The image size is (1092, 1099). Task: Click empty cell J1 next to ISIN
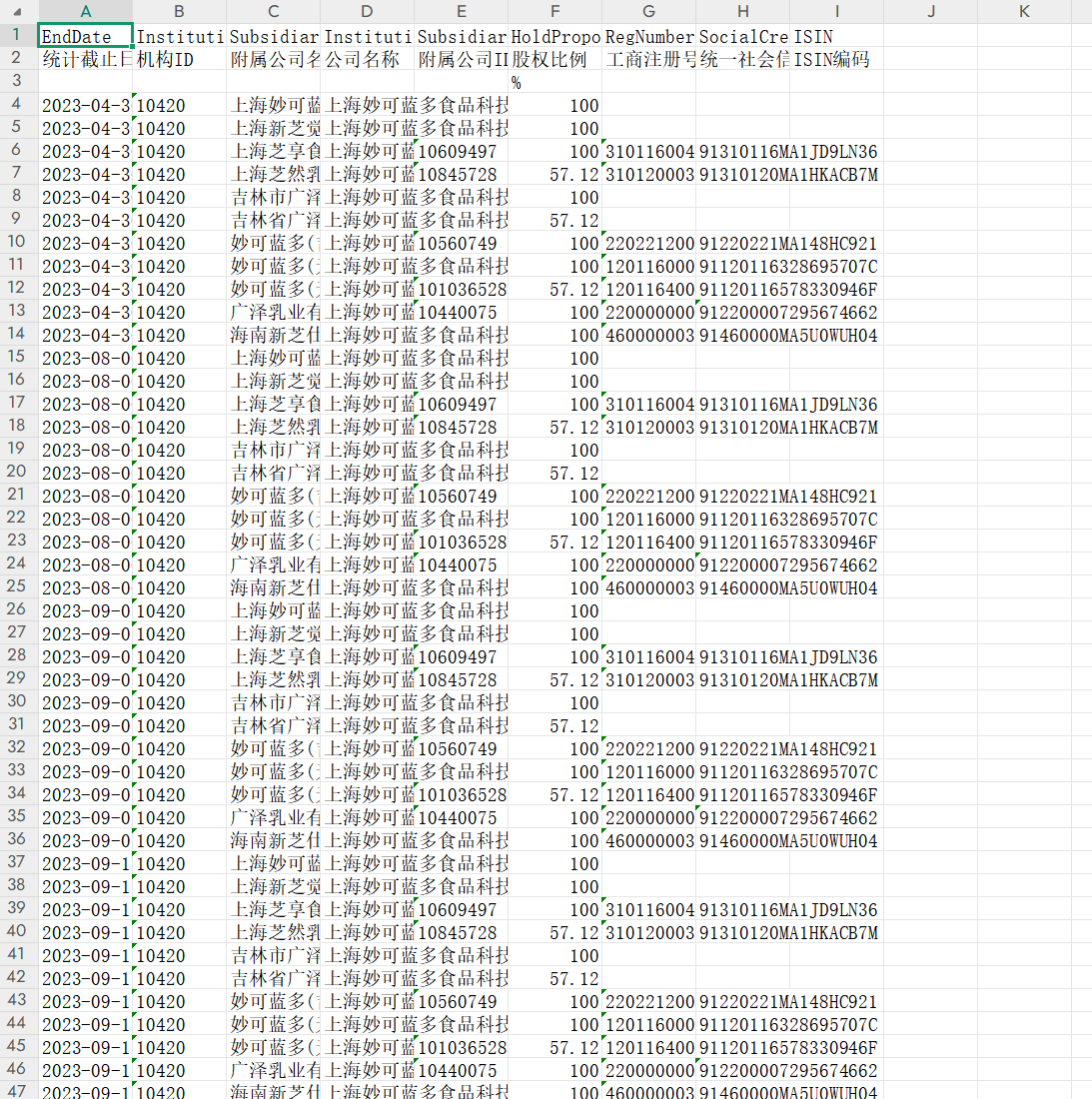coord(931,36)
